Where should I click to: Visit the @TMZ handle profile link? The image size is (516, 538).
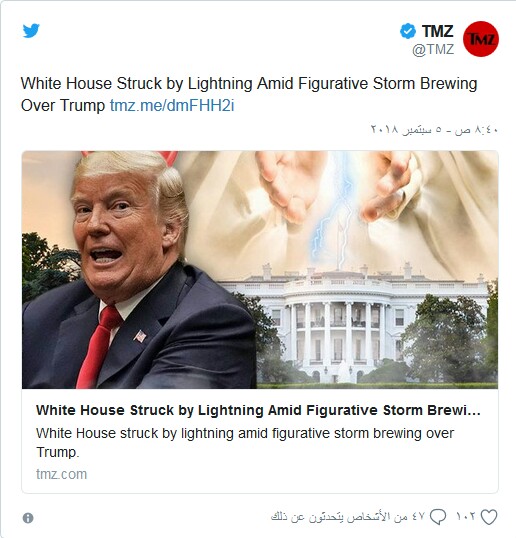433,50
